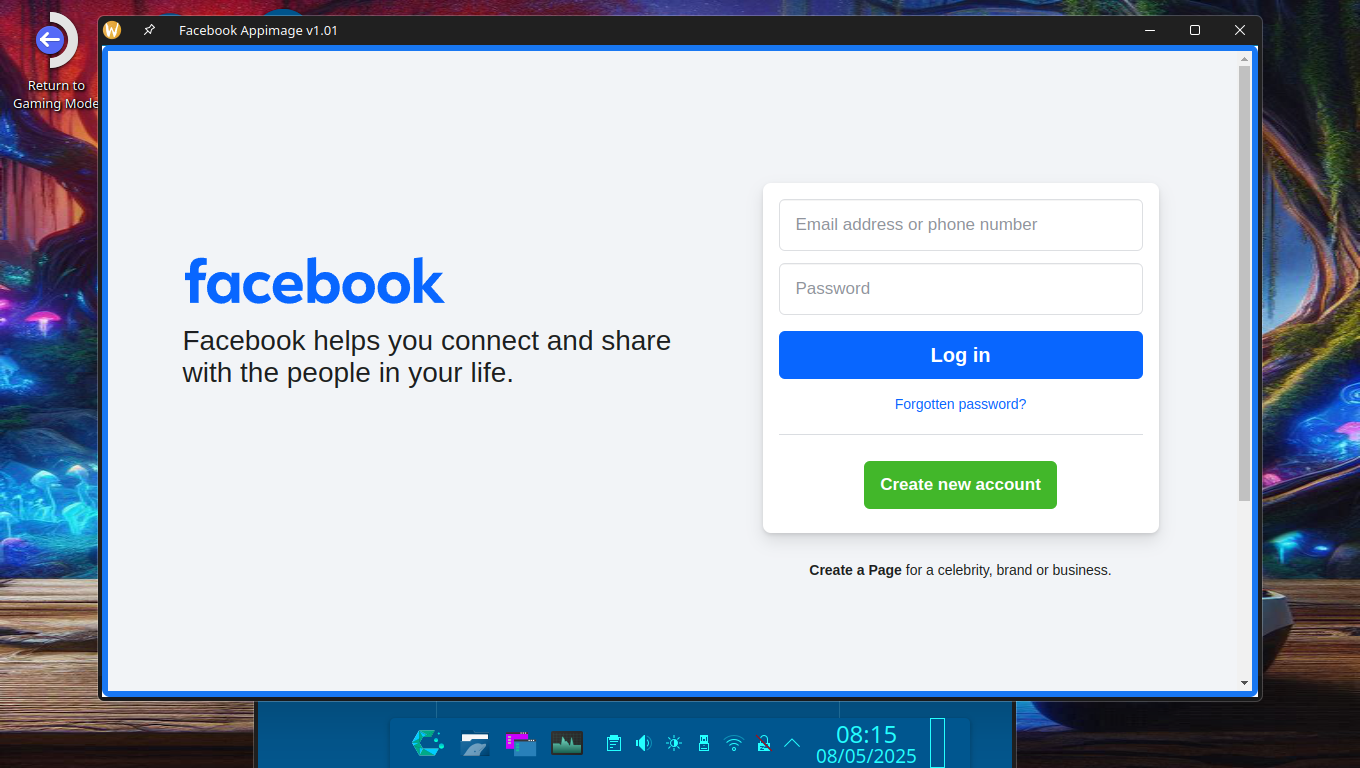This screenshot has width=1360, height=768.
Task: Open the Create a Page link
Action: (855, 570)
